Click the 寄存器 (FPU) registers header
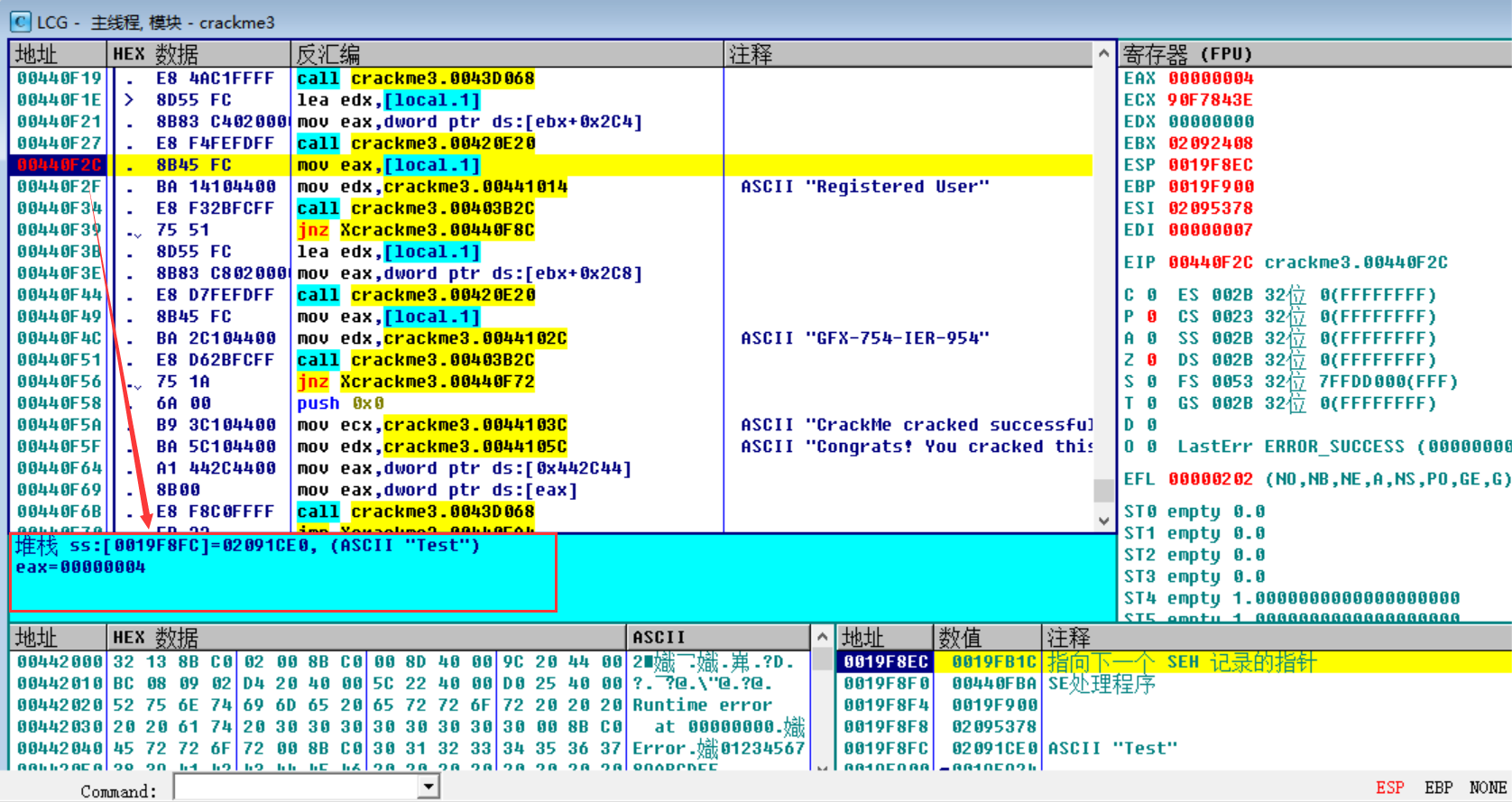This screenshot has width=1512, height=802. point(1314,54)
